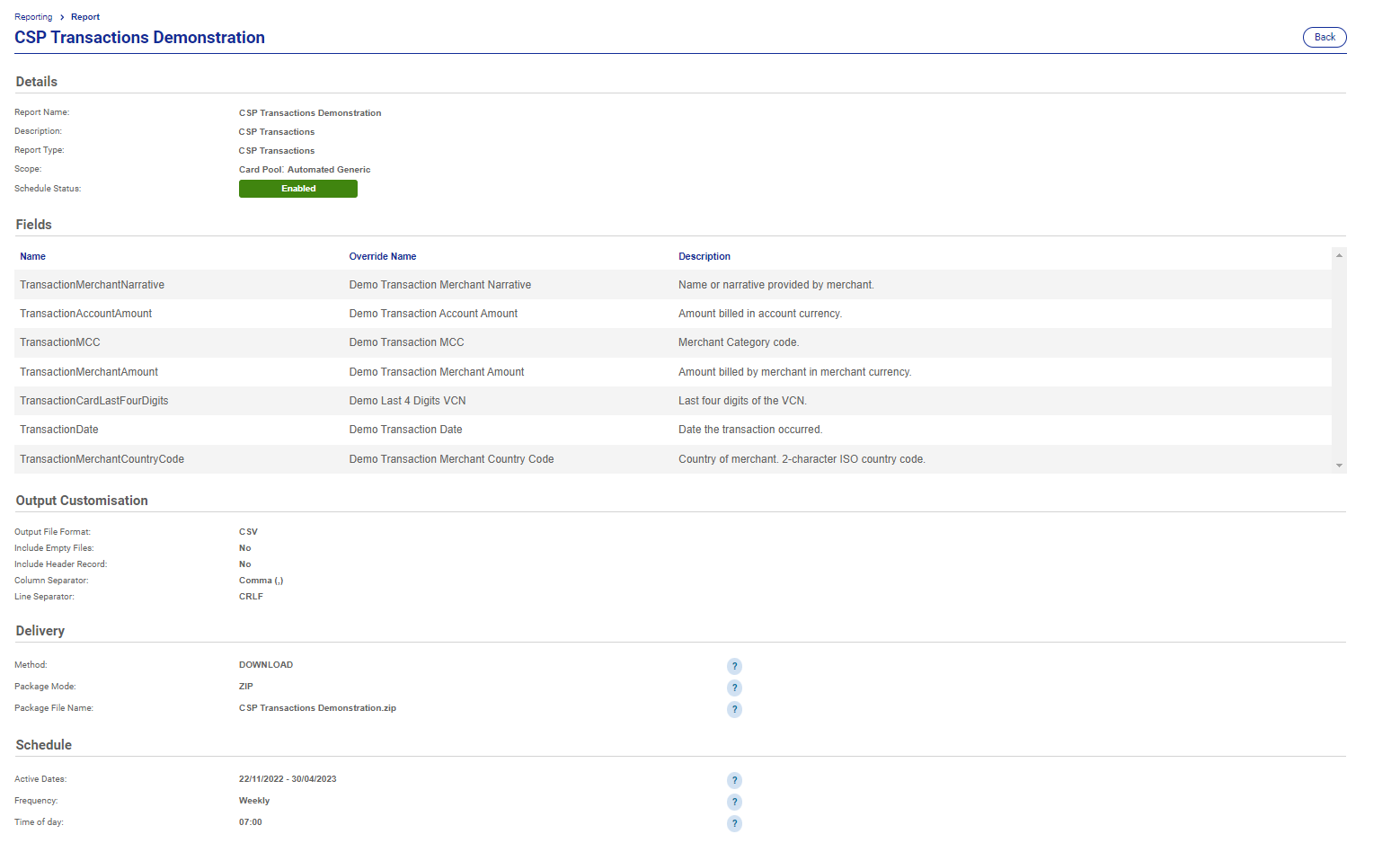Select the TransactionMerchantCountryCode field name
Viewport: 1400px width, 843px height.
click(x=102, y=459)
